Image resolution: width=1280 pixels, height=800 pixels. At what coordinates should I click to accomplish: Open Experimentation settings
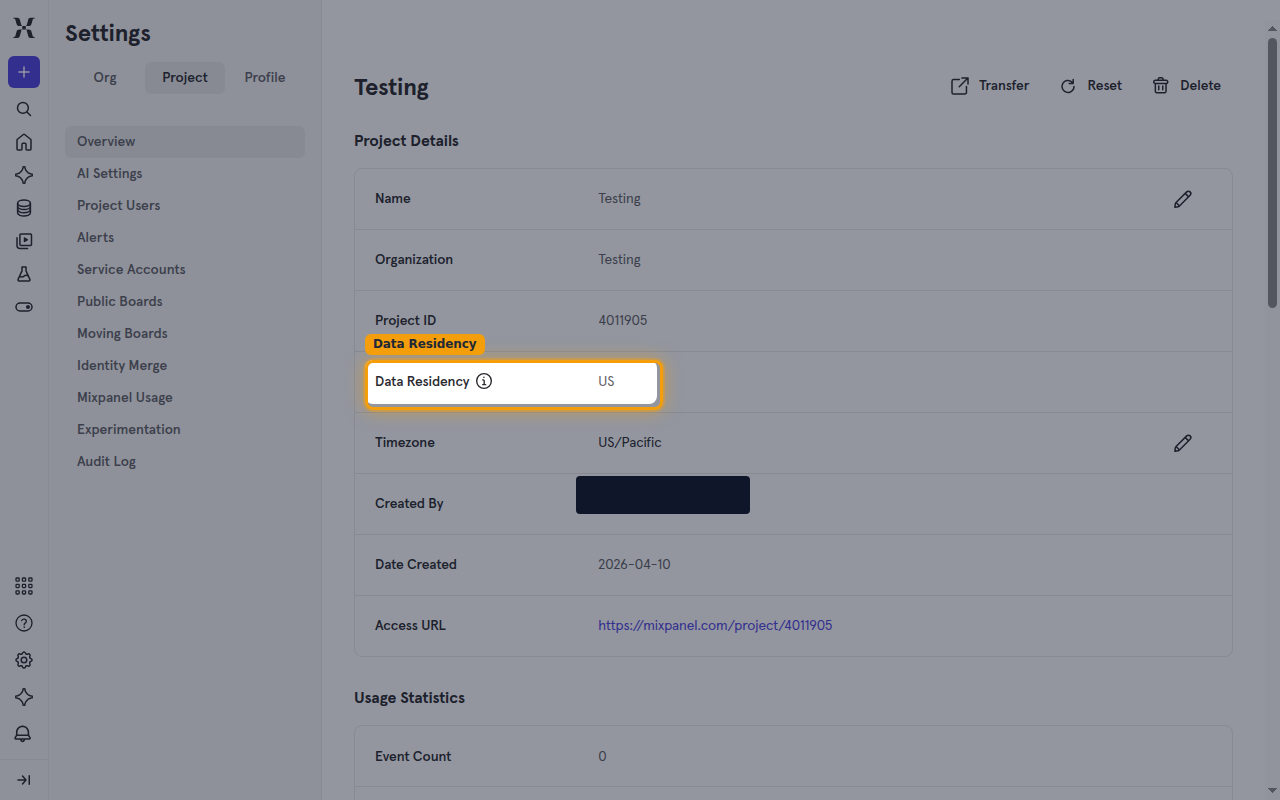pos(185,430)
